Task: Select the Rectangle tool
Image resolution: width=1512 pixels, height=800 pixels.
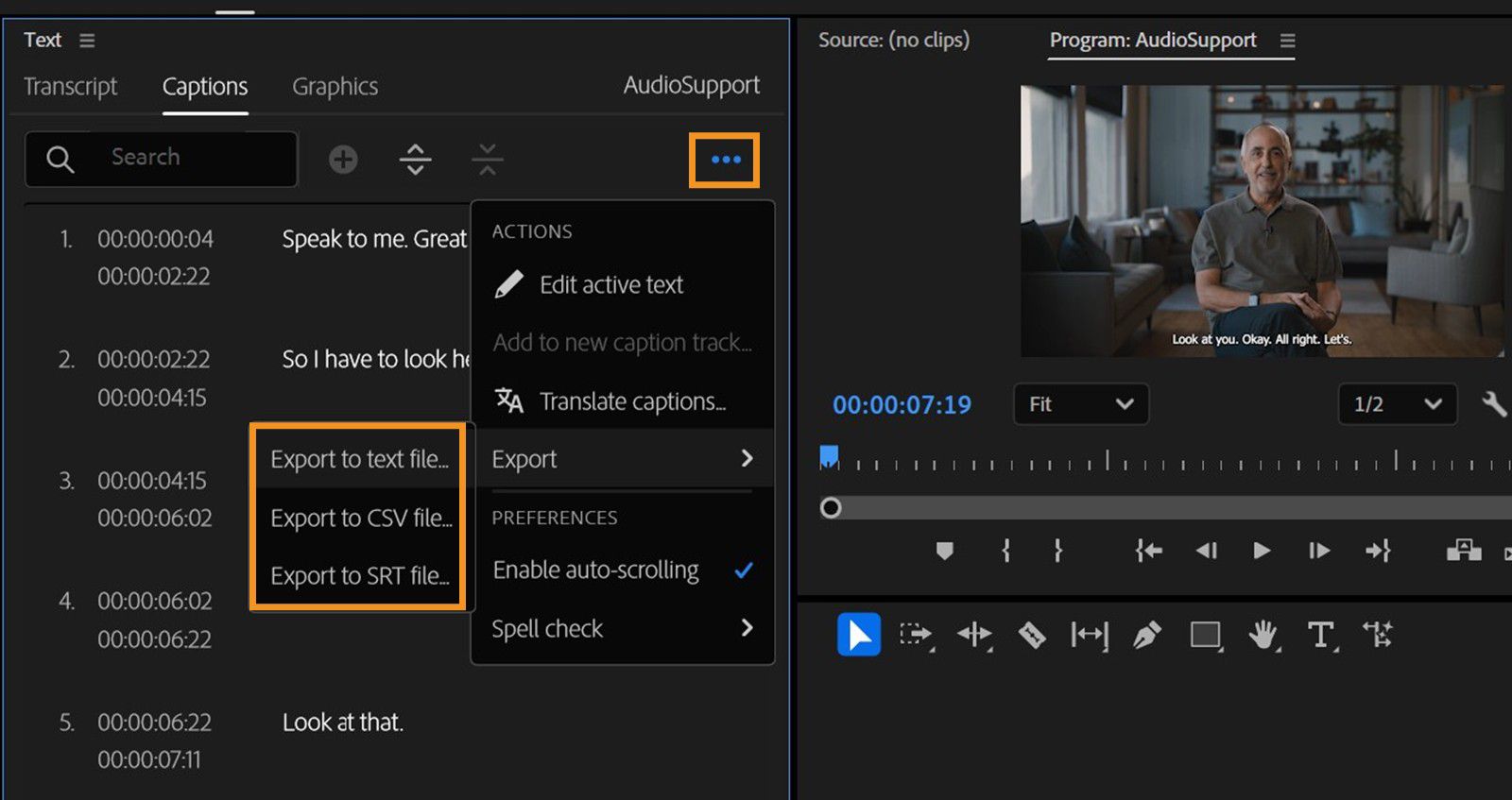Action: click(1205, 635)
